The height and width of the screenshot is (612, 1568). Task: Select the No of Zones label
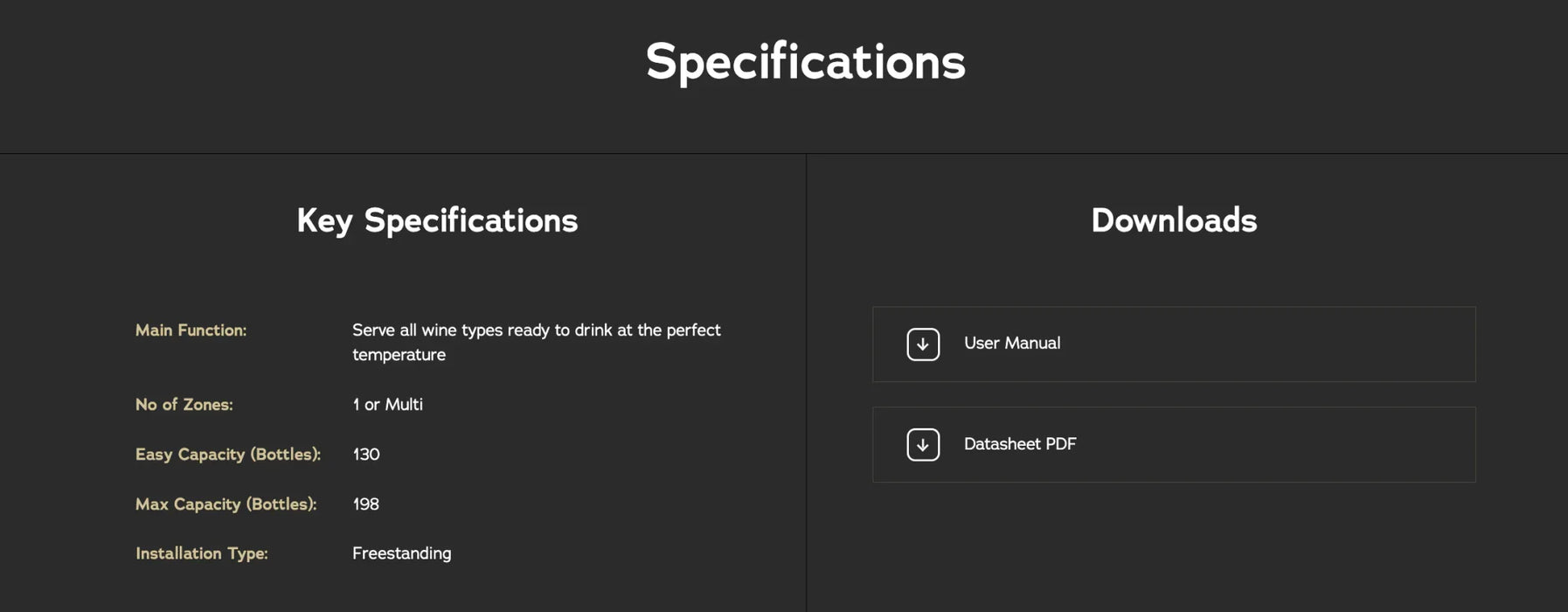click(184, 405)
